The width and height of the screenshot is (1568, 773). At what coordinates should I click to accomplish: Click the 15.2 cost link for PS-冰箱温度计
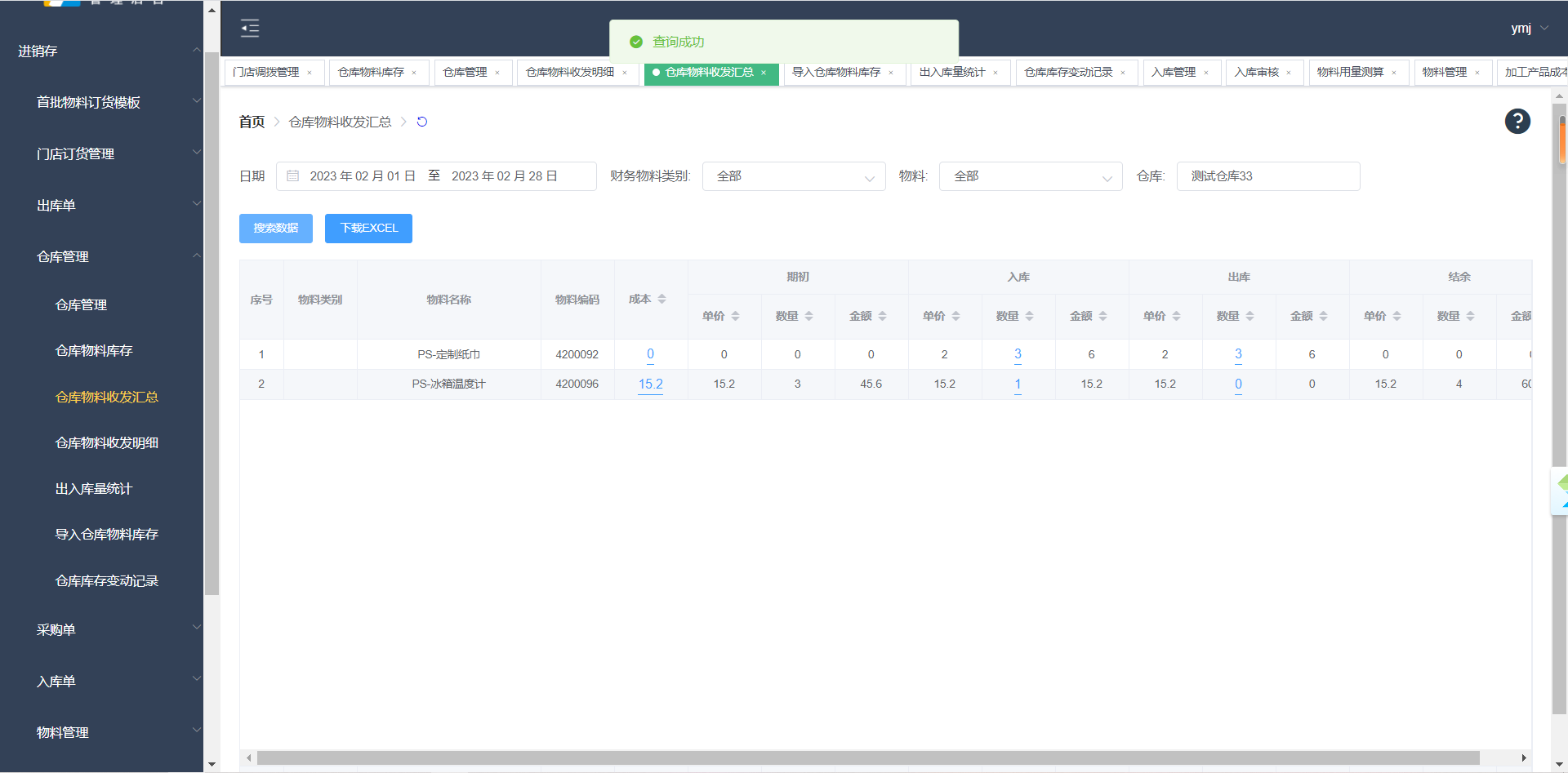[x=650, y=384]
